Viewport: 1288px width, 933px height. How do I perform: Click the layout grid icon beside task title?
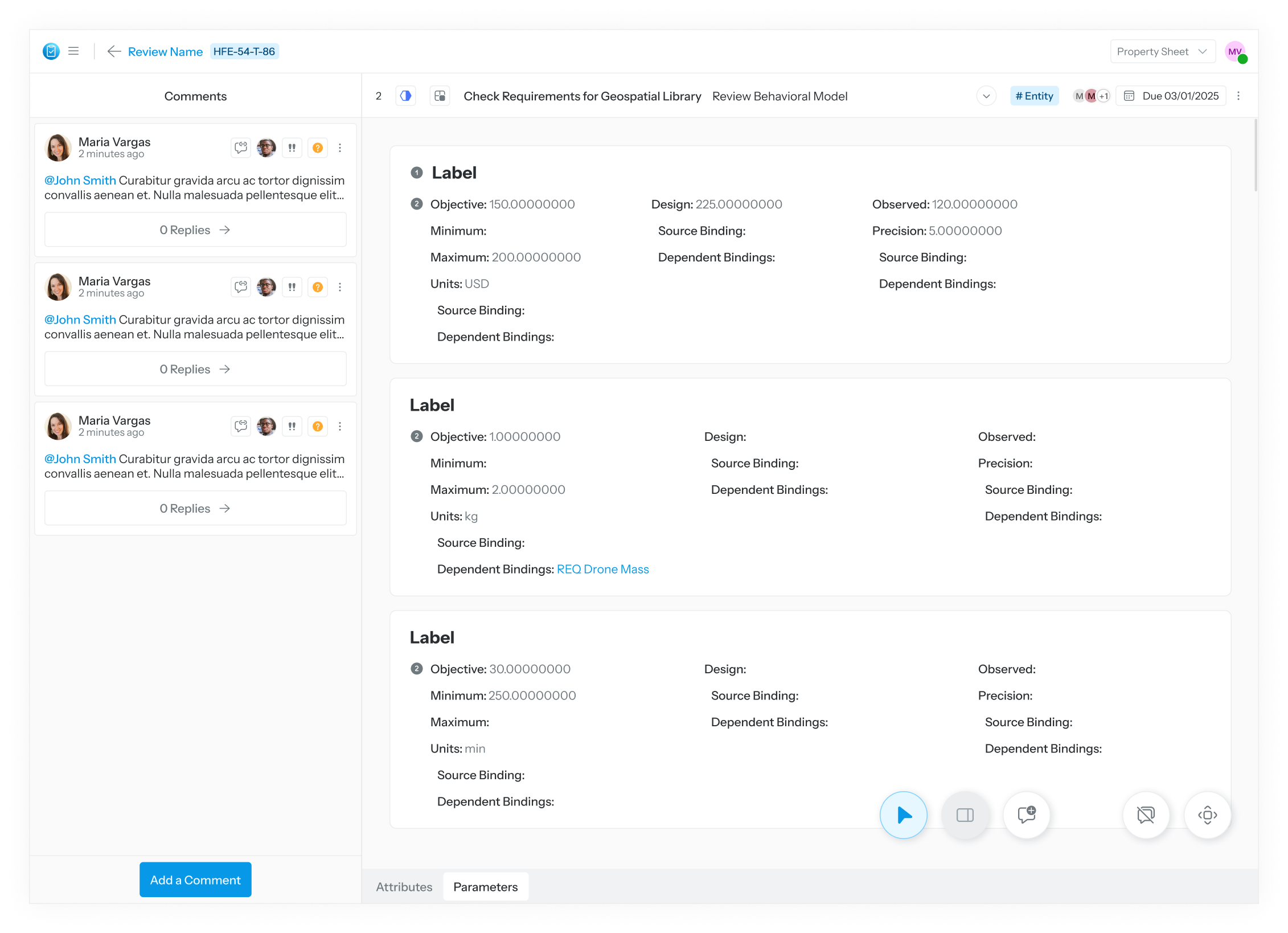[x=440, y=96]
